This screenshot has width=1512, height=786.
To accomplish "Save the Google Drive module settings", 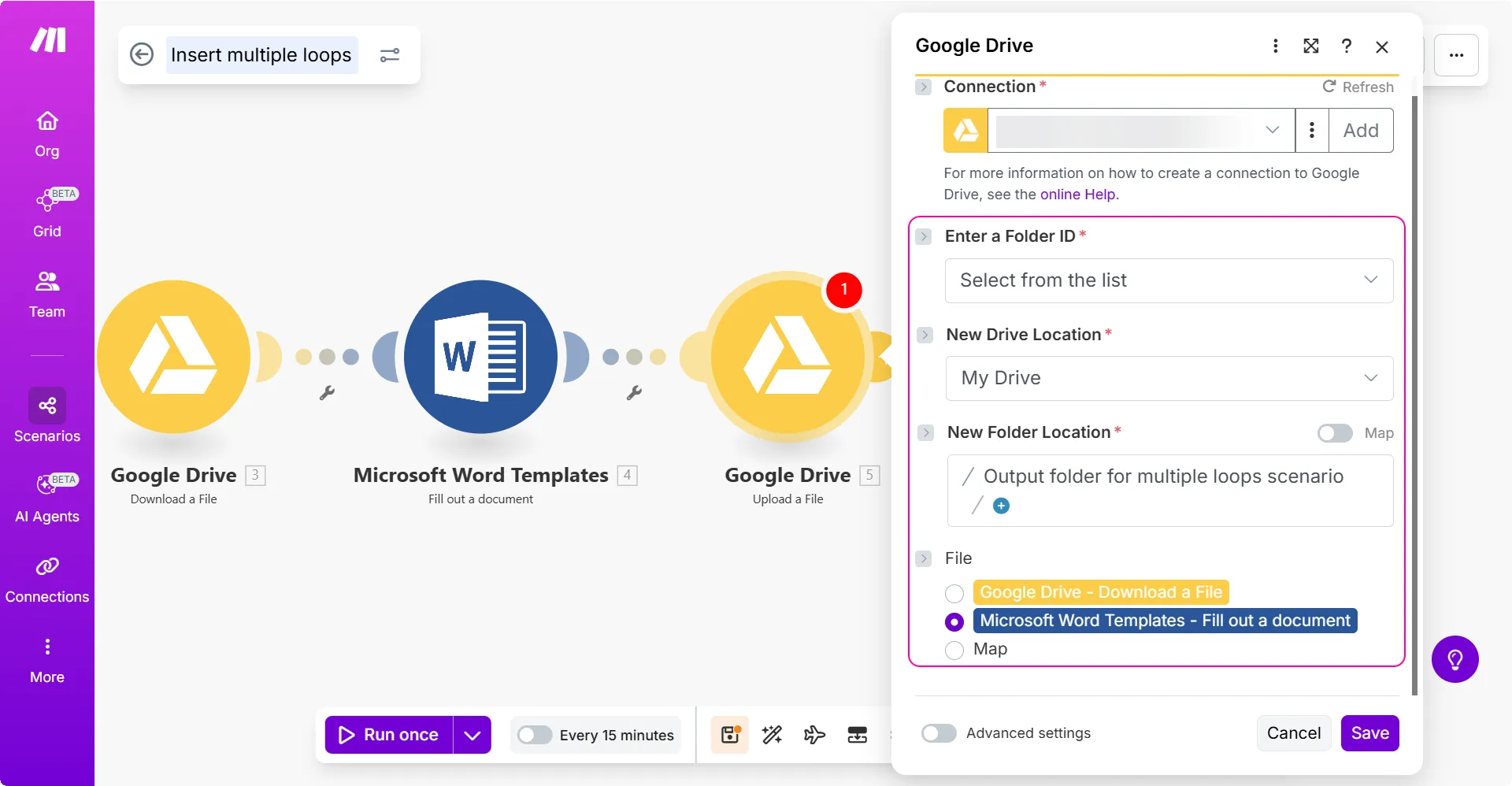I will pyautogui.click(x=1370, y=733).
